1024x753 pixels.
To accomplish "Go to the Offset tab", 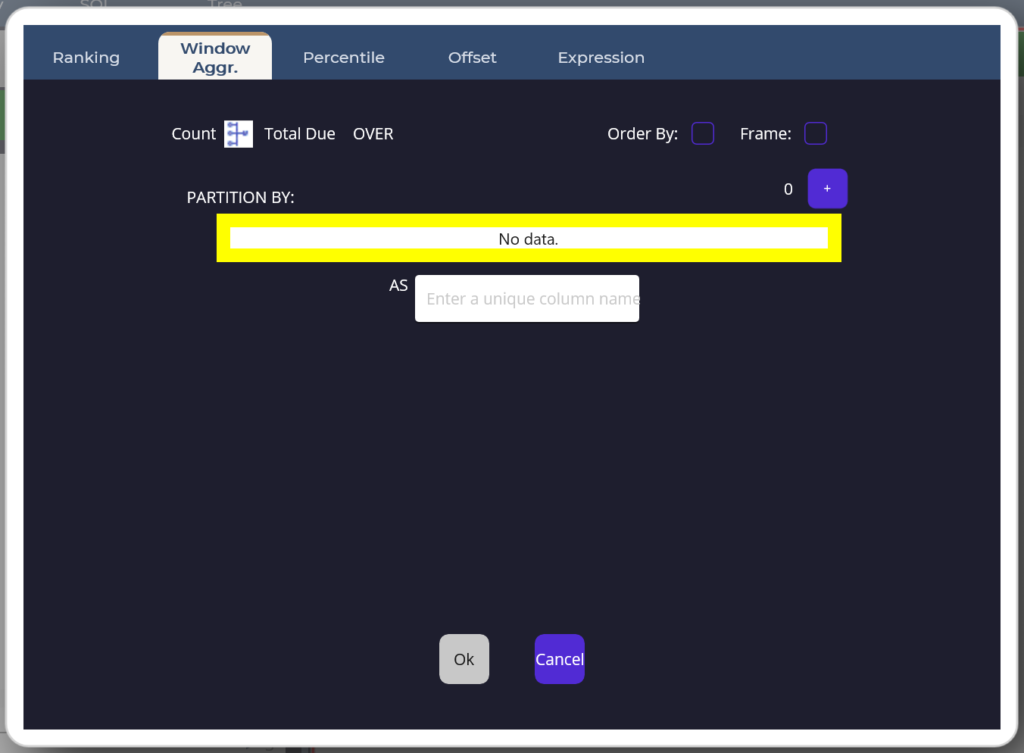I will point(472,57).
